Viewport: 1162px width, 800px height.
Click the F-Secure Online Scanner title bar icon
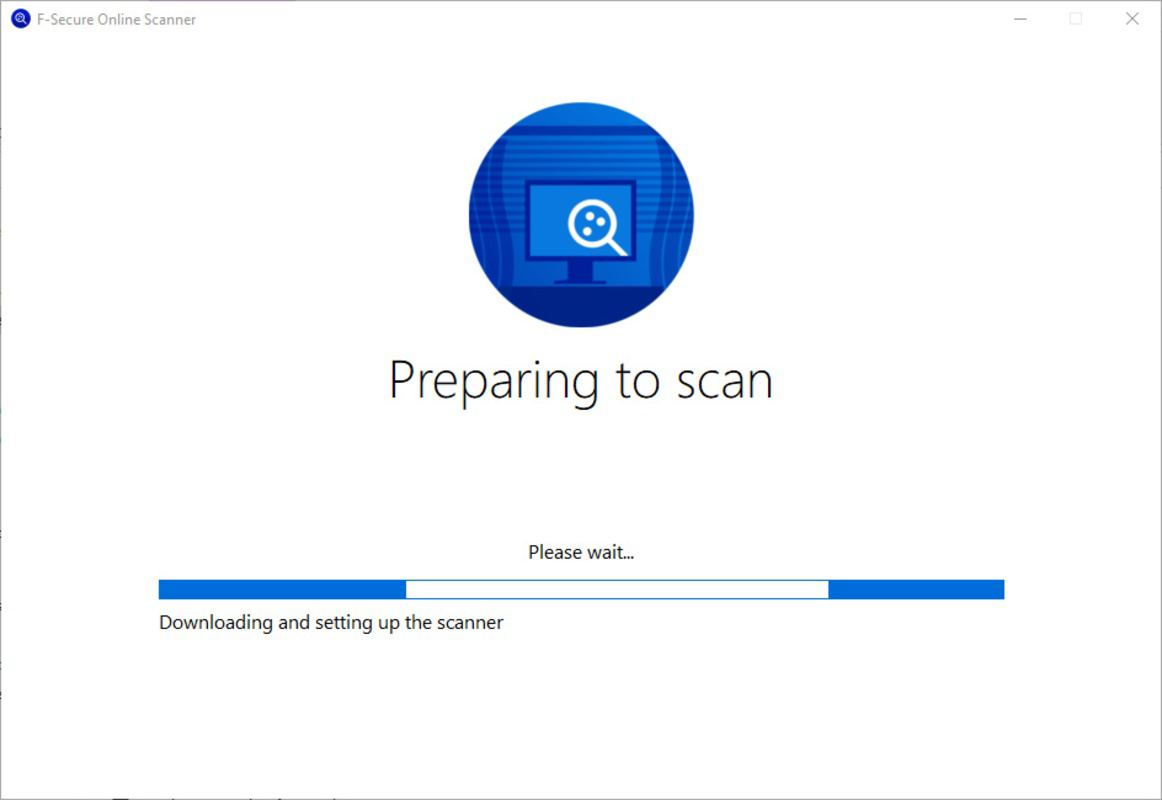pyautogui.click(x=21, y=19)
